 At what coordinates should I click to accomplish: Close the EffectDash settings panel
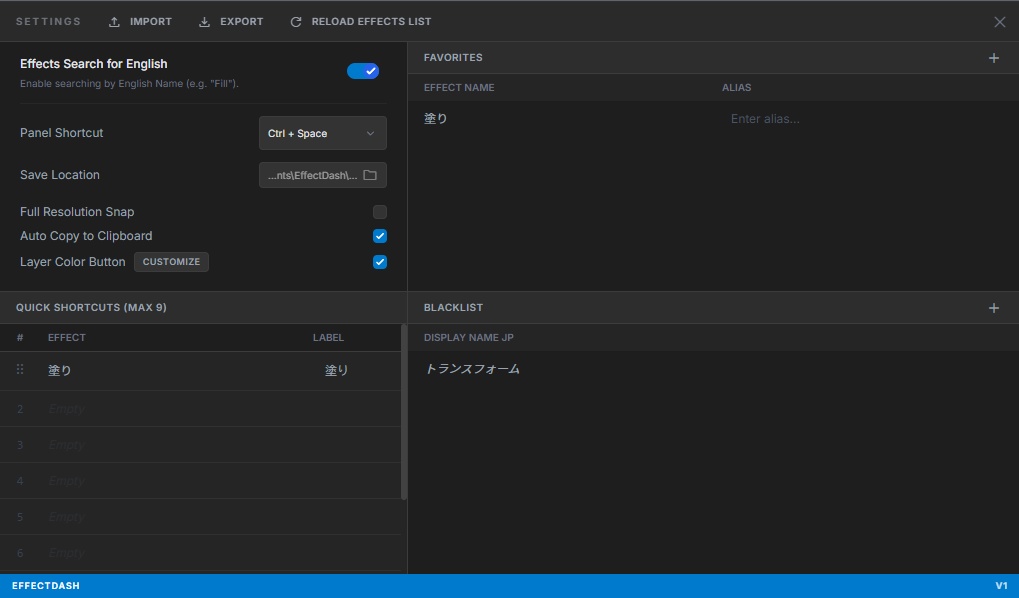(x=999, y=21)
